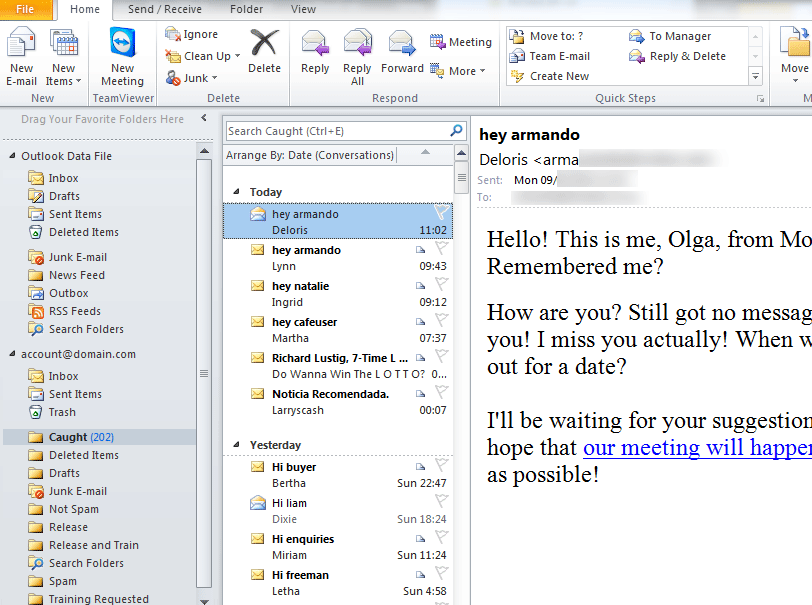Flag the message from Lynn
The image size is (812, 605).
point(441,248)
